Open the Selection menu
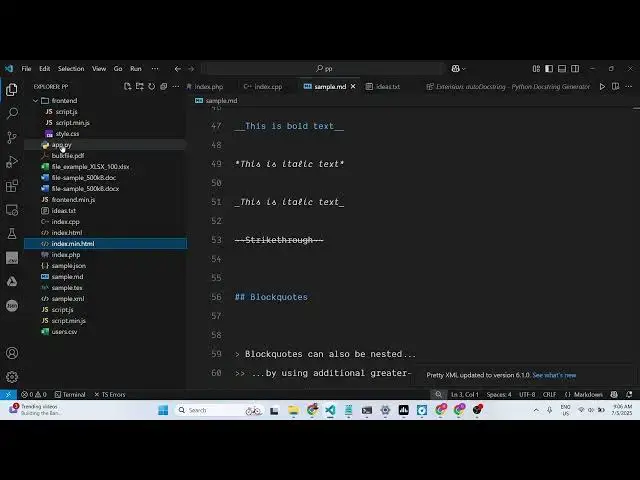 [x=71, y=69]
